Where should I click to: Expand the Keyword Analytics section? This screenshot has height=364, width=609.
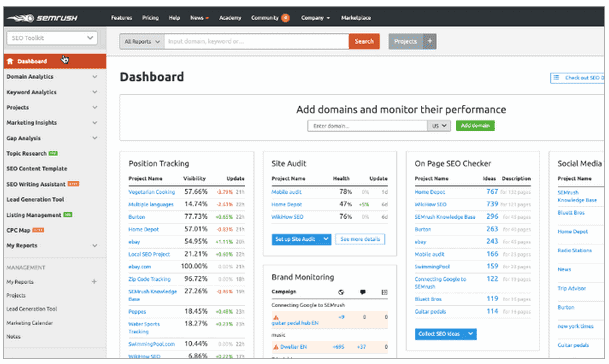point(95,92)
